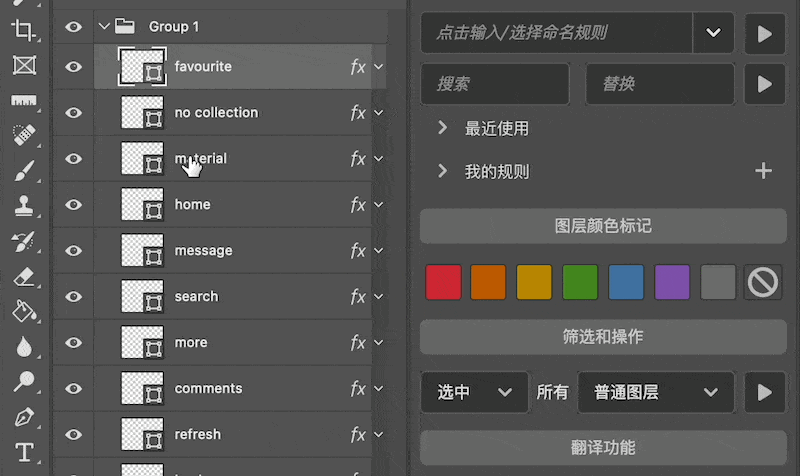Collapse the Group 1 folder
Image resolution: width=800 pixels, height=476 pixels.
pyautogui.click(x=104, y=26)
